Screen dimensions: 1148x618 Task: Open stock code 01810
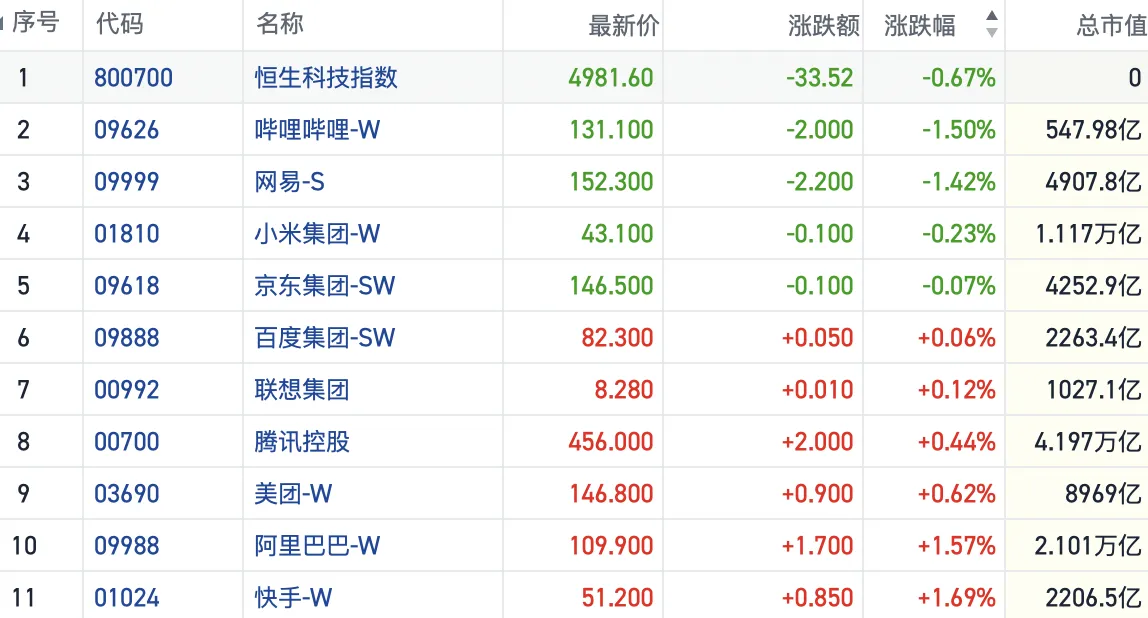(x=127, y=234)
